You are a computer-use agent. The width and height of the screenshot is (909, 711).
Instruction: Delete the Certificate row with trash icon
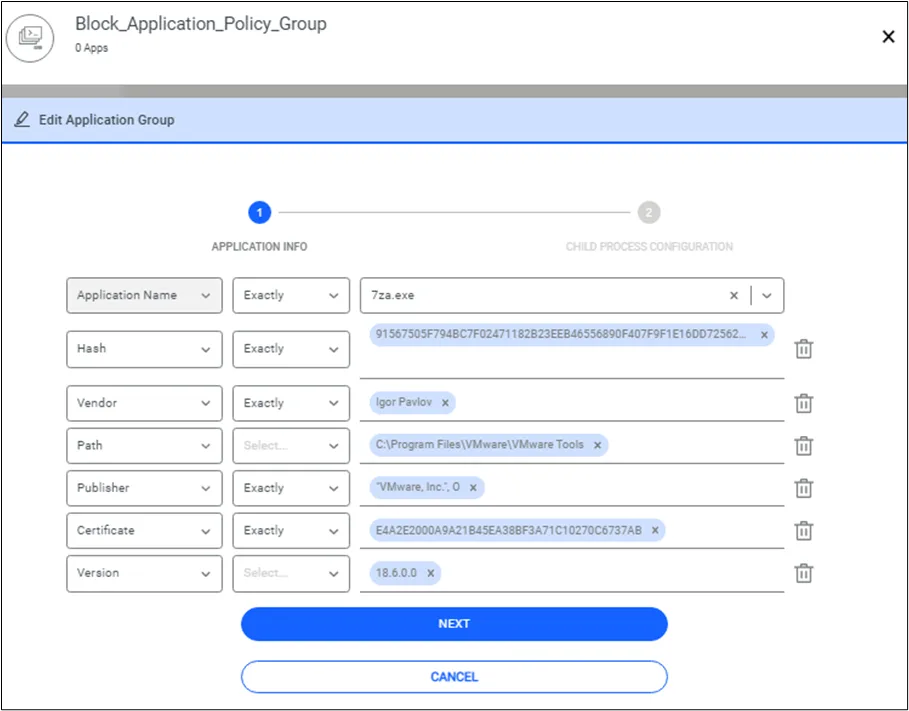click(803, 530)
